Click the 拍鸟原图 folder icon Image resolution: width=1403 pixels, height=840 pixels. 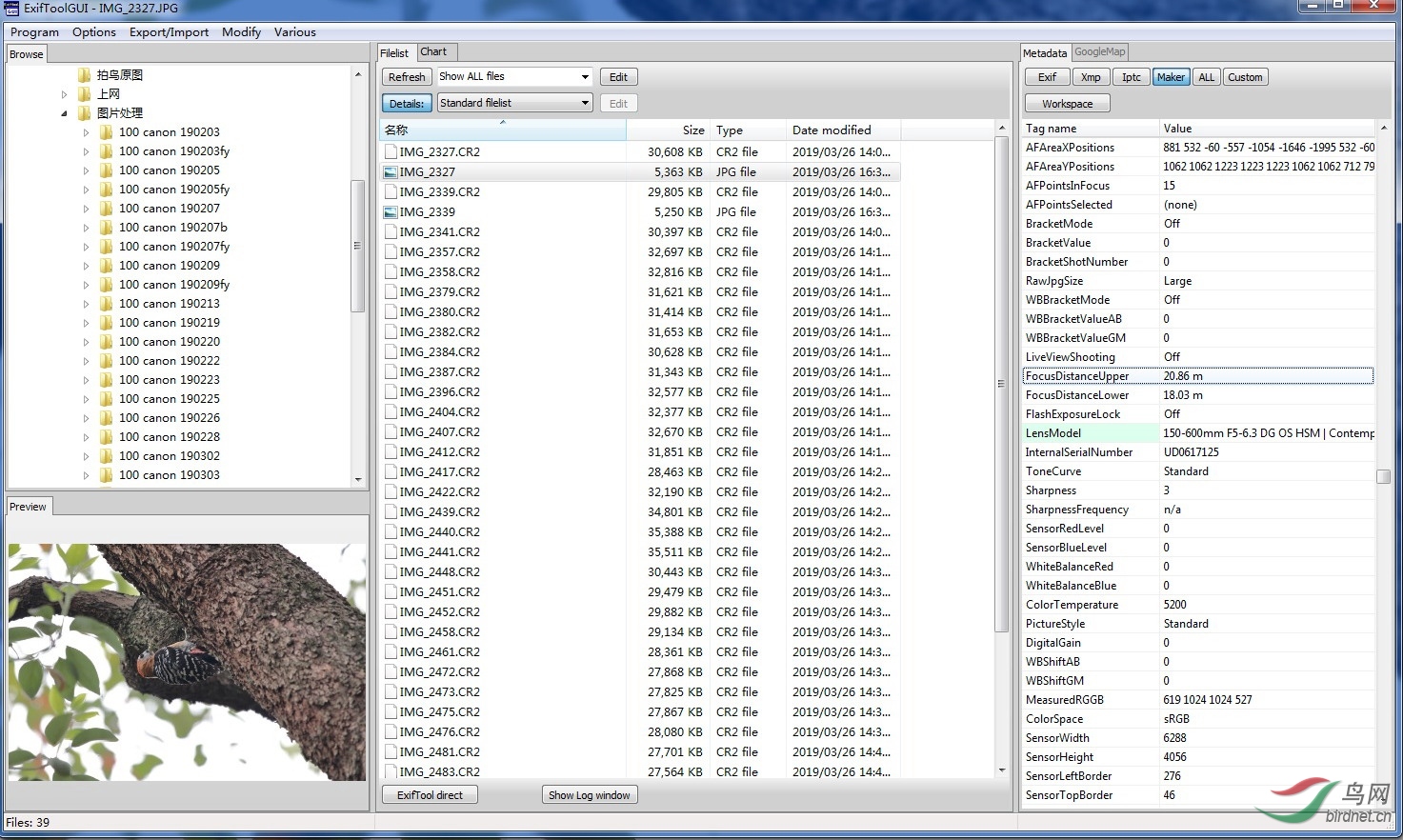85,75
